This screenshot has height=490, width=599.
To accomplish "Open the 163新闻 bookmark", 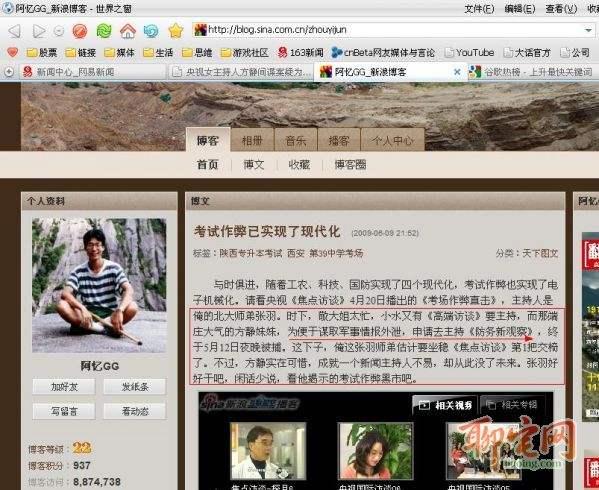I will point(301,52).
